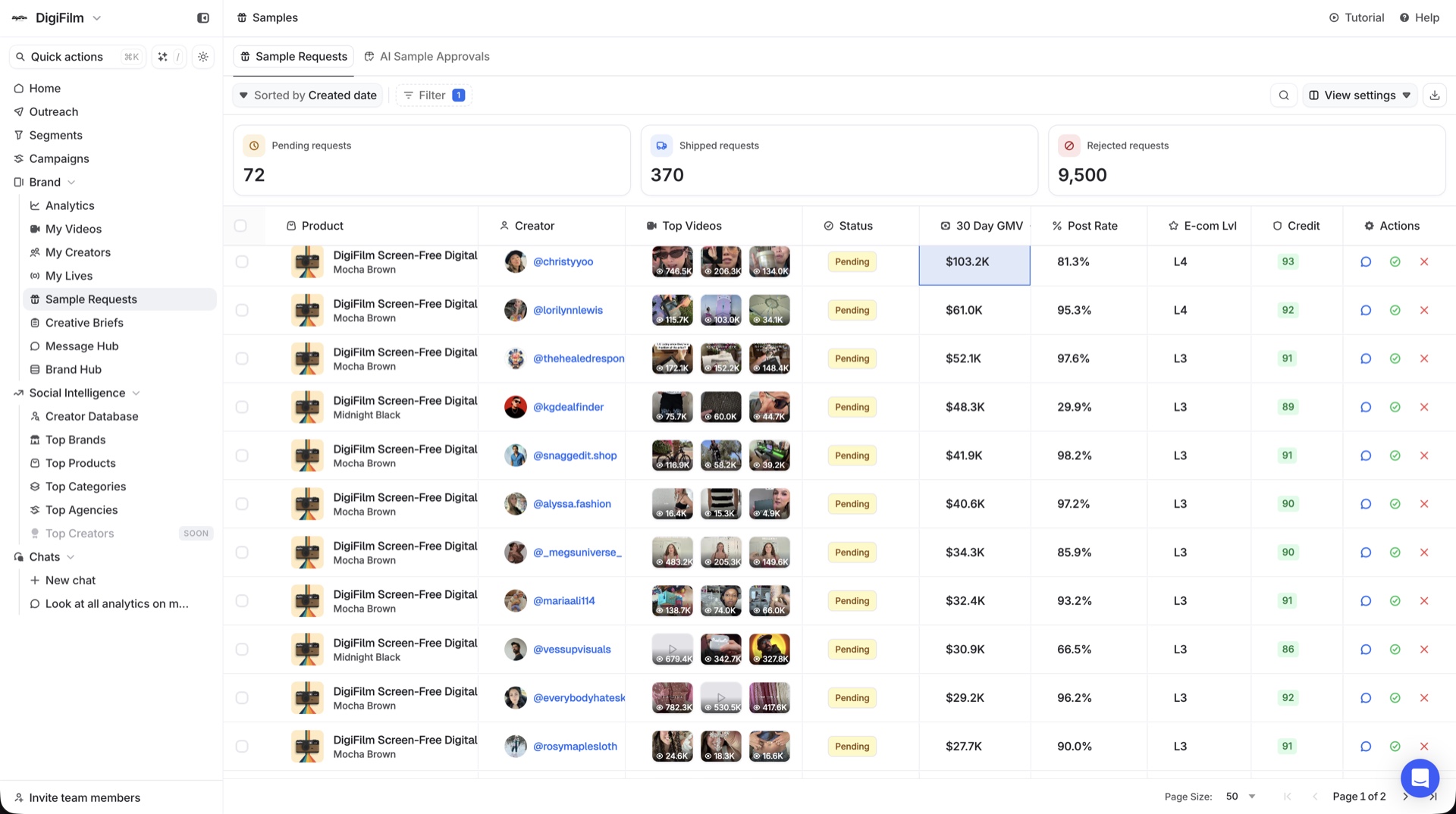The image size is (1456, 814).
Task: Check the @alyssa.fashion row checkbox
Action: coord(242,504)
